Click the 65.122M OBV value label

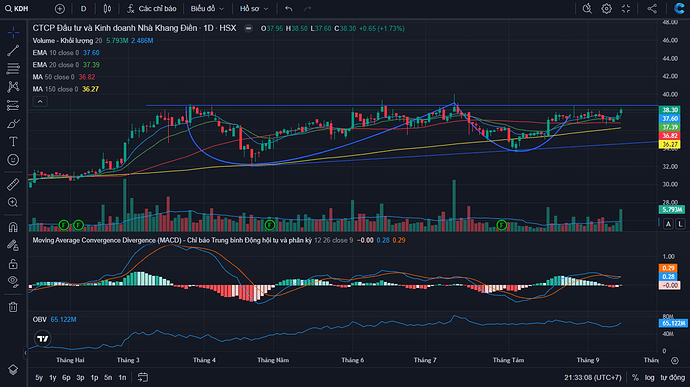tap(673, 323)
